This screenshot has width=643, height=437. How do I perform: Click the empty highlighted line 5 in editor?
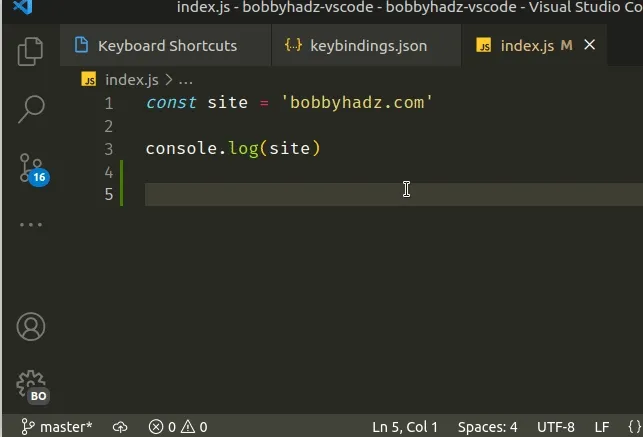coord(394,194)
